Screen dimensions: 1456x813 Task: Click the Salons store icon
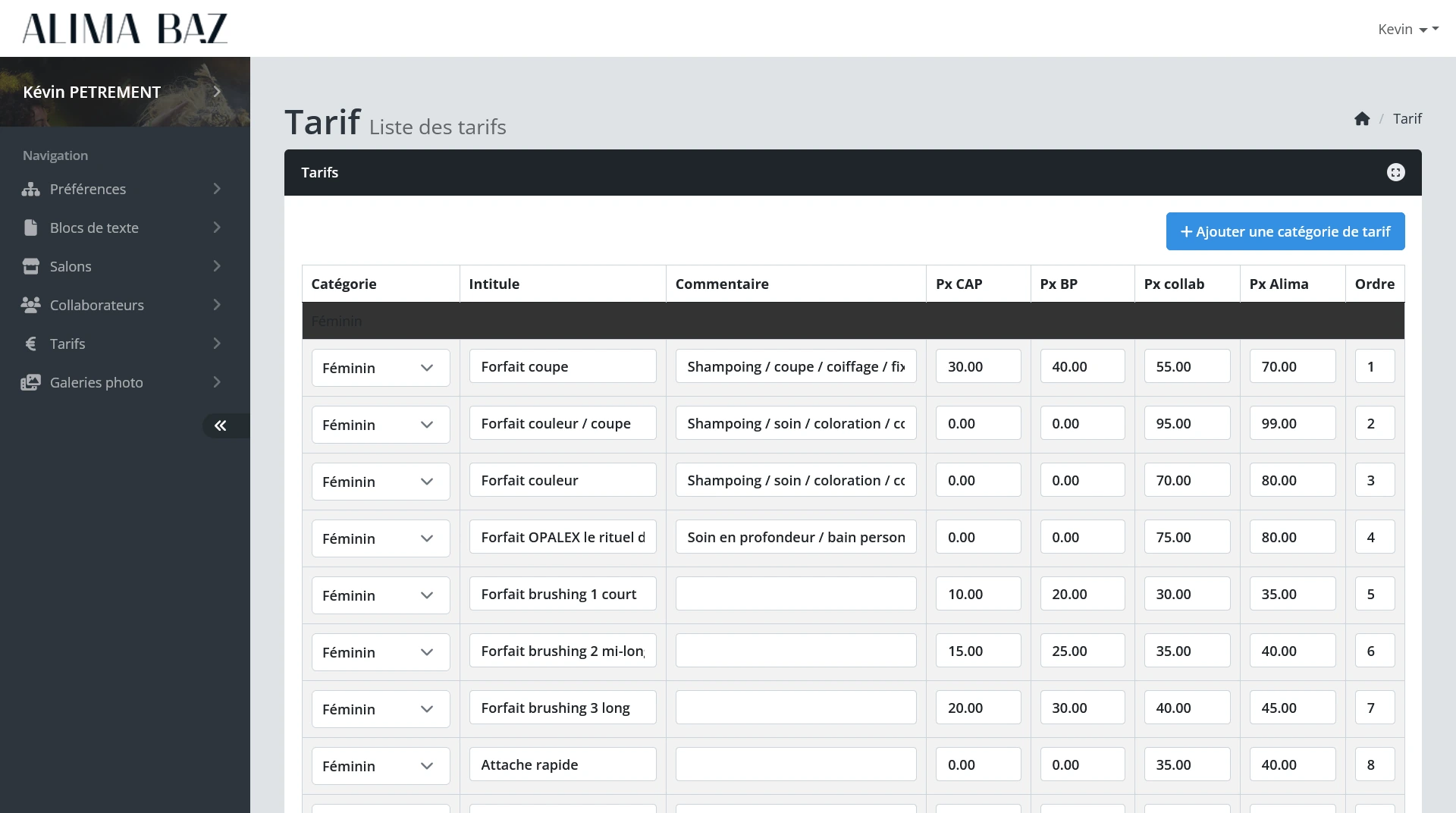point(30,267)
